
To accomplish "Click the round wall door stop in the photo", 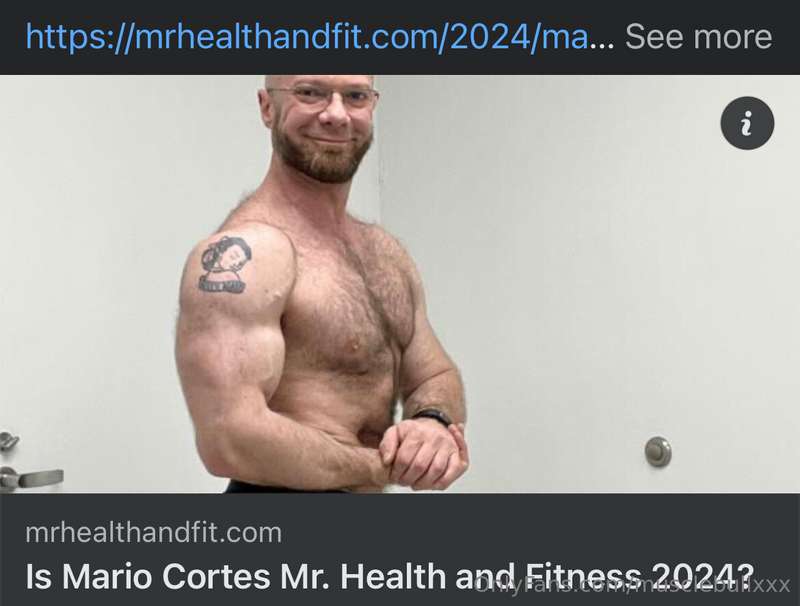I will (x=658, y=451).
